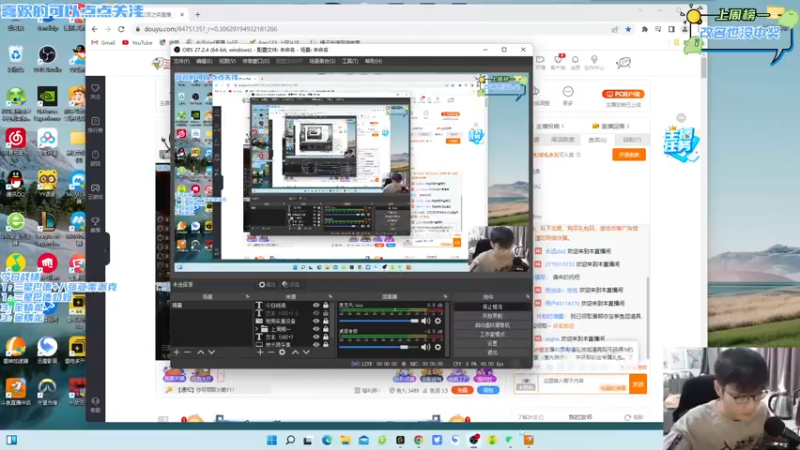
Task: Mute the desktop audio speaker icon
Action: click(x=426, y=347)
